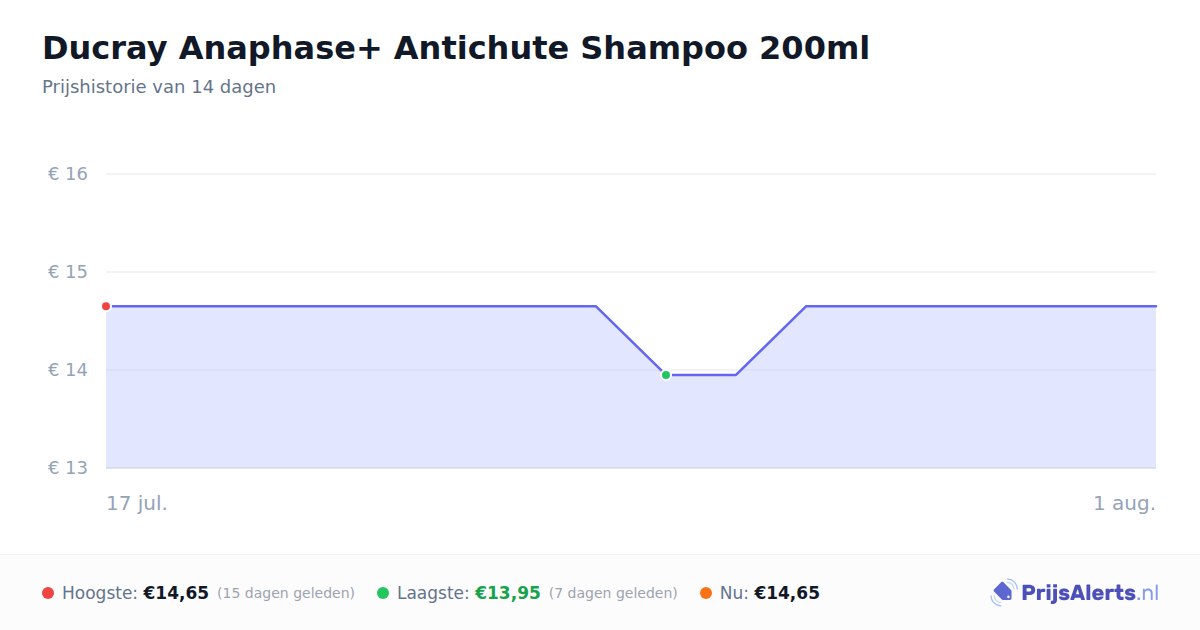Screen dimensions: 1200x630
Task: Click the Laagste €13,95 value
Action: (508, 593)
